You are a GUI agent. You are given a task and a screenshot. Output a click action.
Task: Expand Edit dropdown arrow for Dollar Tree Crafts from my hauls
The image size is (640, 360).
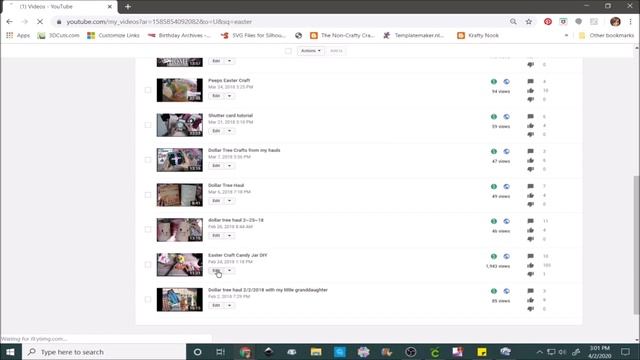point(229,166)
